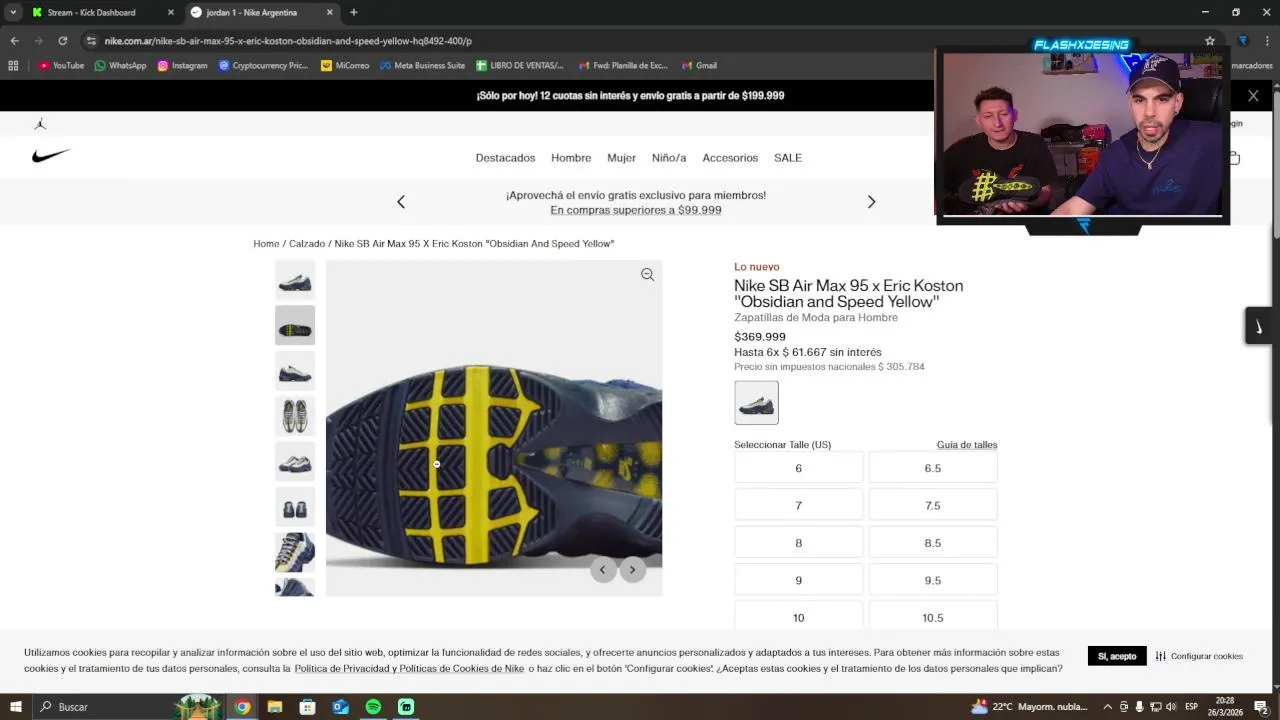Open Mujer menu

click(x=621, y=158)
